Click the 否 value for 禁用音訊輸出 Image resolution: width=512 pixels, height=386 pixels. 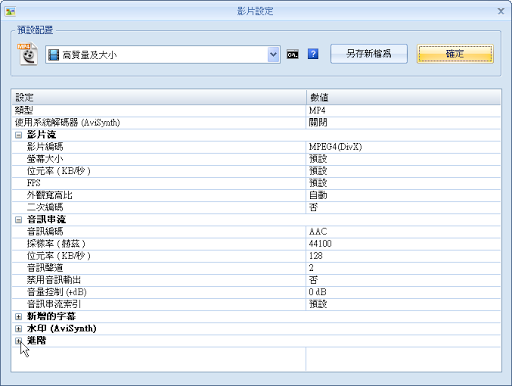313,280
